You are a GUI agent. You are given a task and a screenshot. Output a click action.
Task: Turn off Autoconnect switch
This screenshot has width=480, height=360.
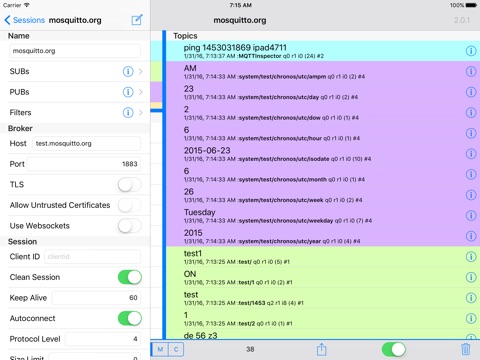pos(130,318)
